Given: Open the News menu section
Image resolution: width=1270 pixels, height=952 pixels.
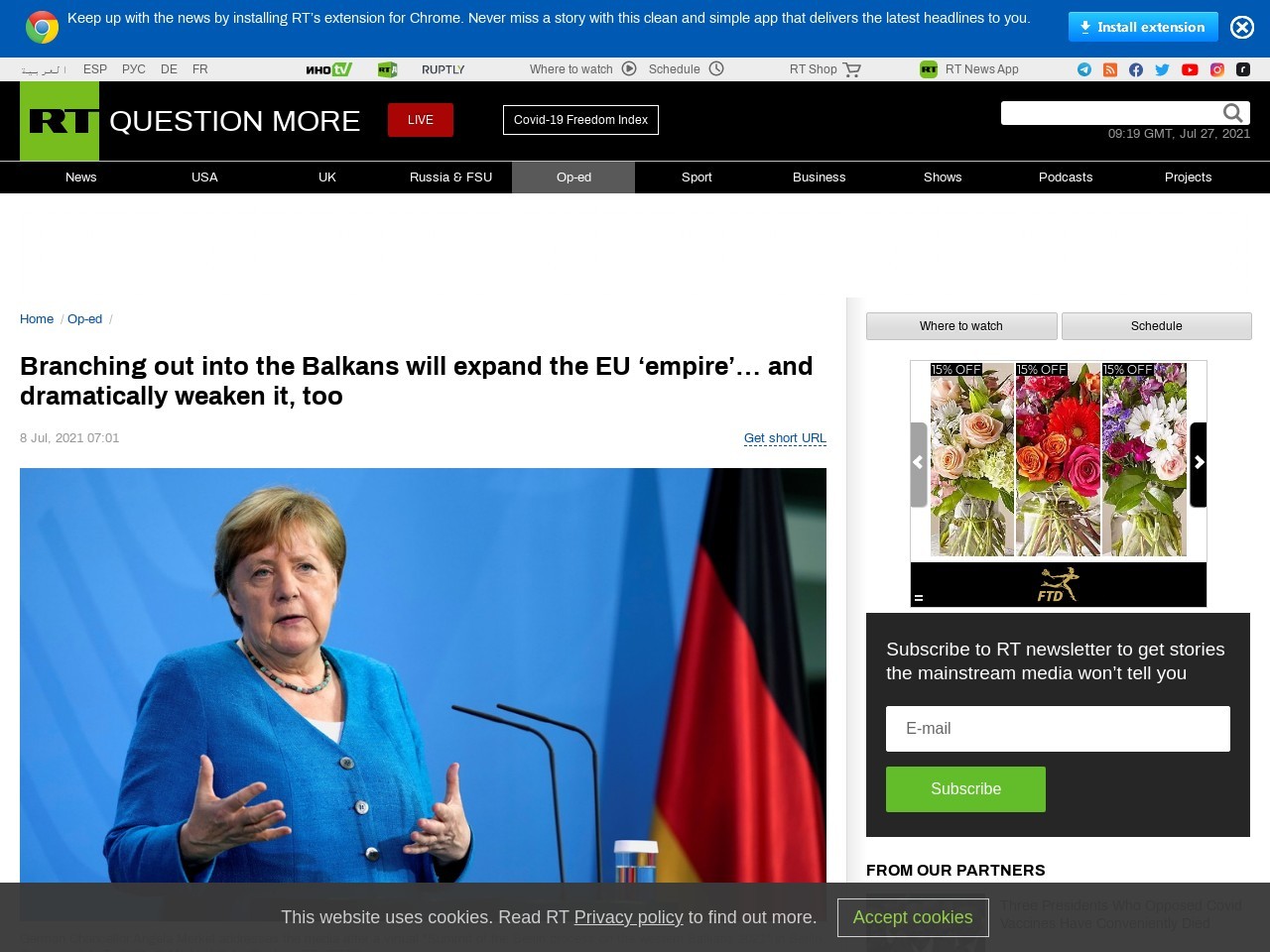Looking at the screenshot, I should pos(81,178).
